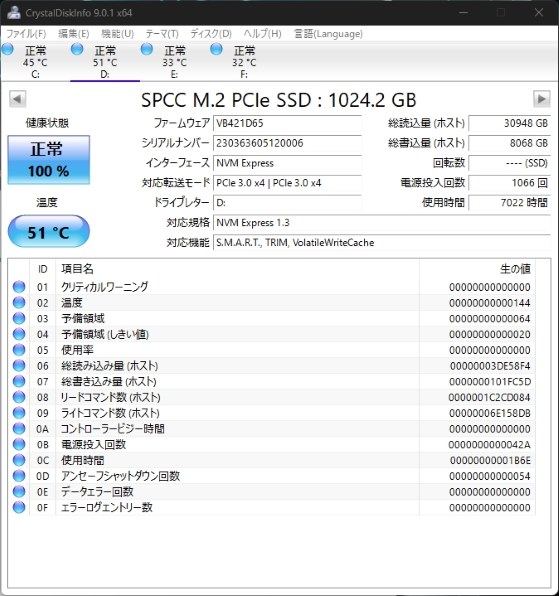559x596 pixels.
Task: Click the total host reads value 30948 GB
Action: click(x=509, y=124)
